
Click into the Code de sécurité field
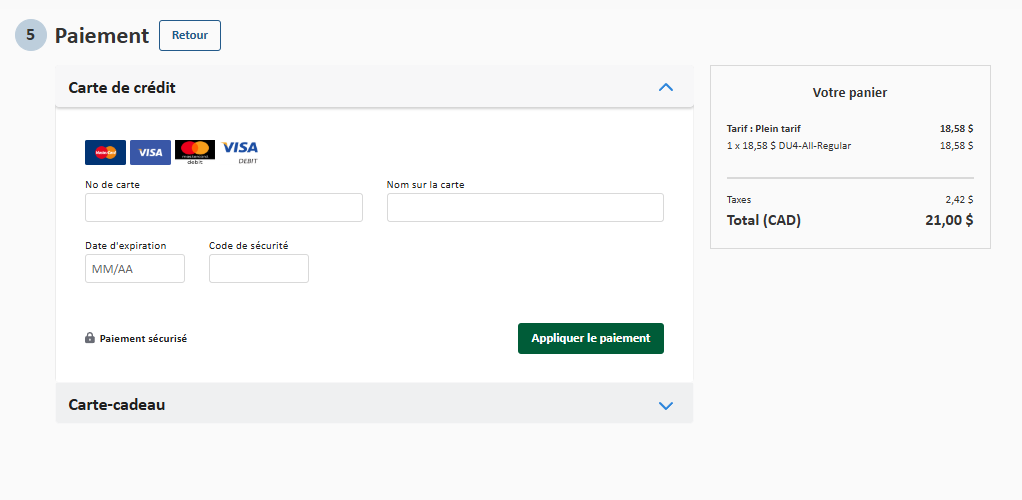[258, 268]
